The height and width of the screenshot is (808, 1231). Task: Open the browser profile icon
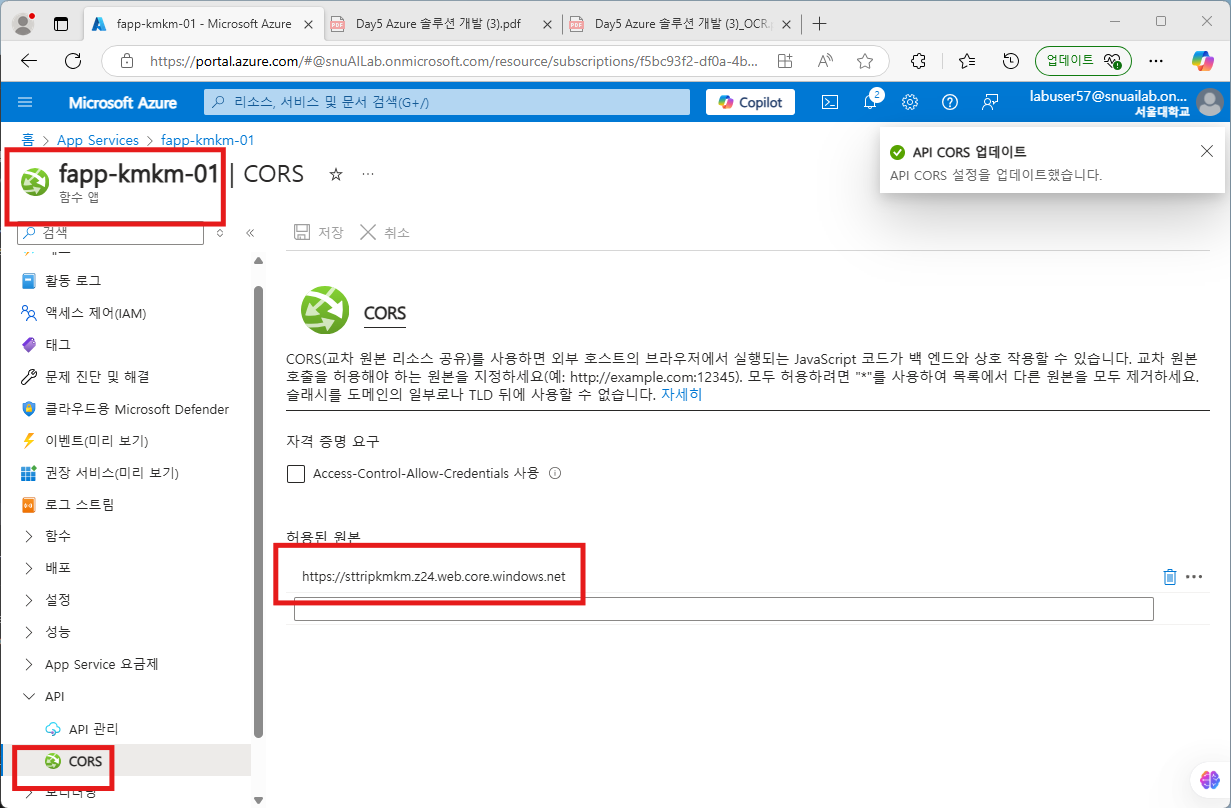25,22
